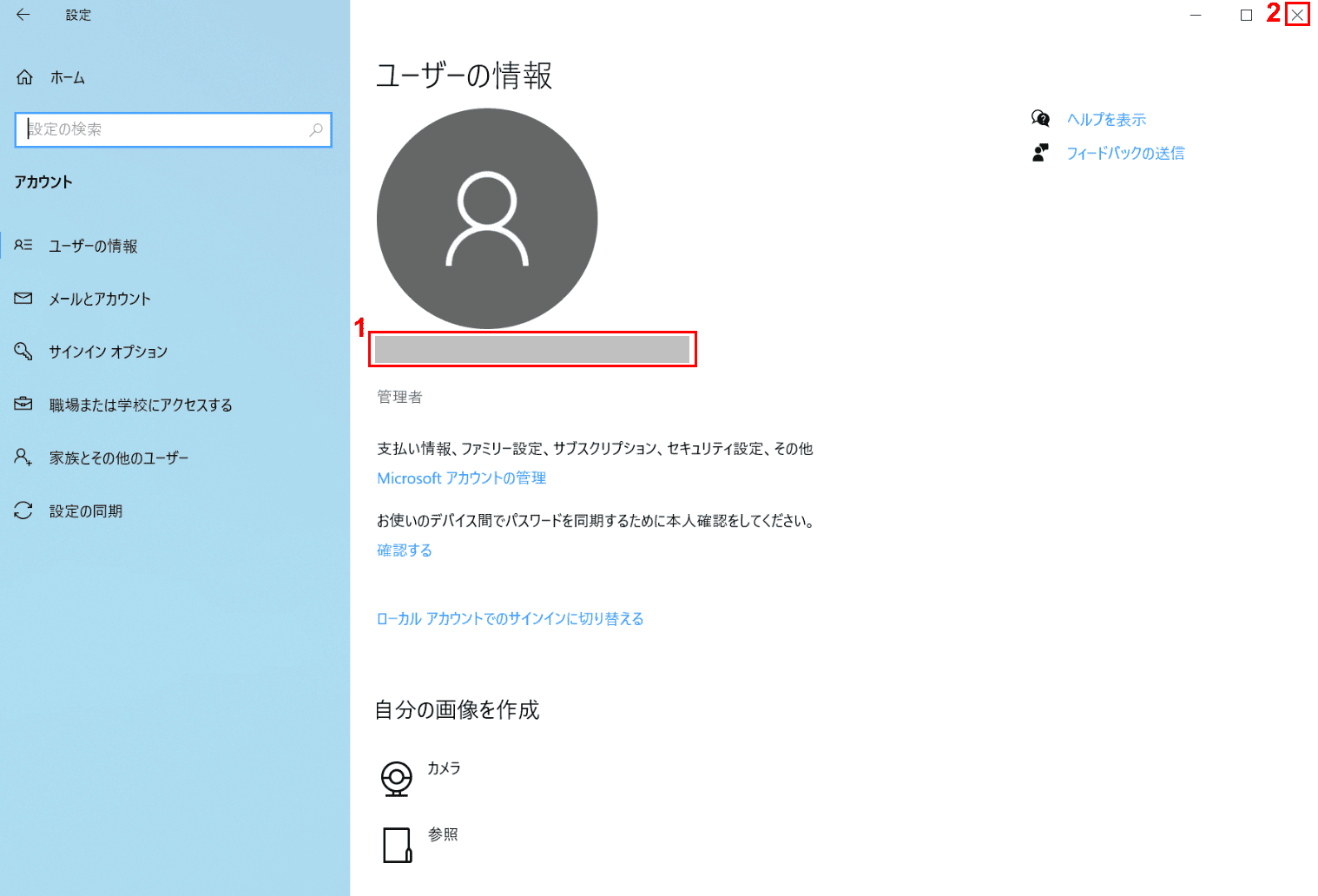Click the camera webcam icon
The height and width of the screenshot is (896, 1318).
coord(397,779)
